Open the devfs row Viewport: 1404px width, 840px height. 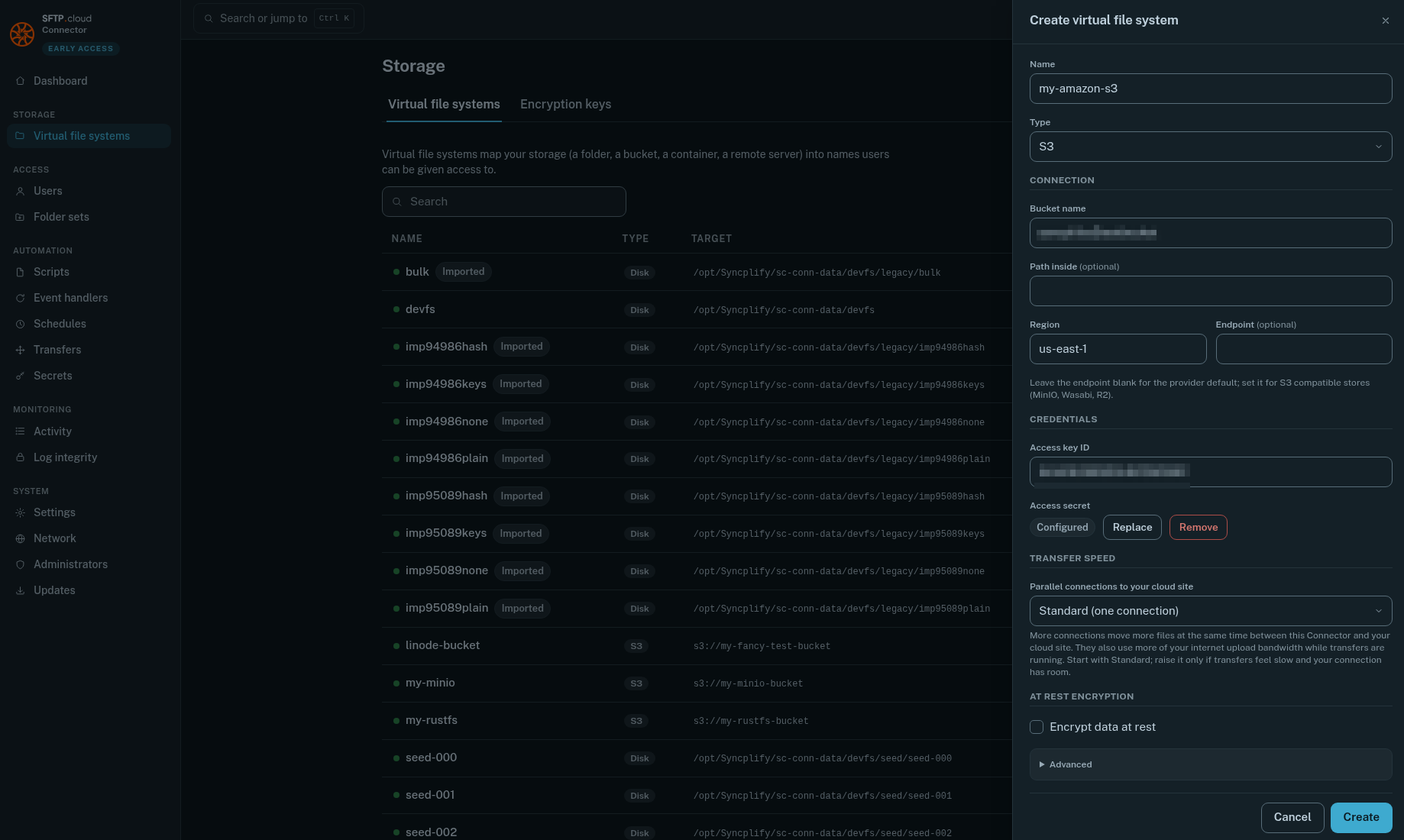(697, 309)
